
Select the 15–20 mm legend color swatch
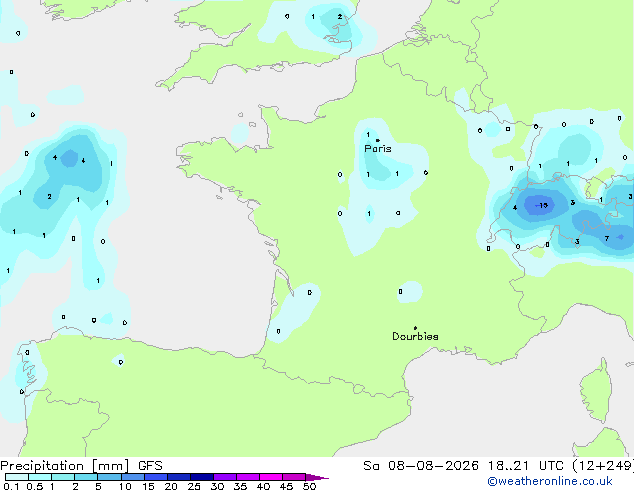pyautogui.click(x=155, y=477)
